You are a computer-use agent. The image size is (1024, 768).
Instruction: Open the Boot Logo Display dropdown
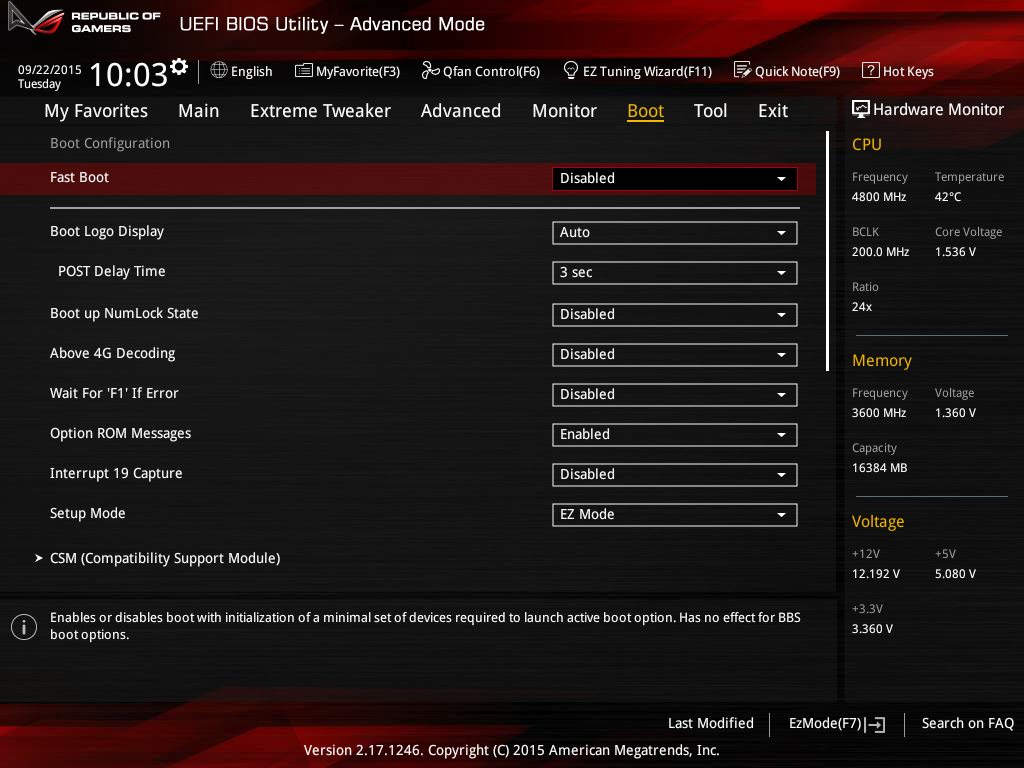tap(675, 232)
